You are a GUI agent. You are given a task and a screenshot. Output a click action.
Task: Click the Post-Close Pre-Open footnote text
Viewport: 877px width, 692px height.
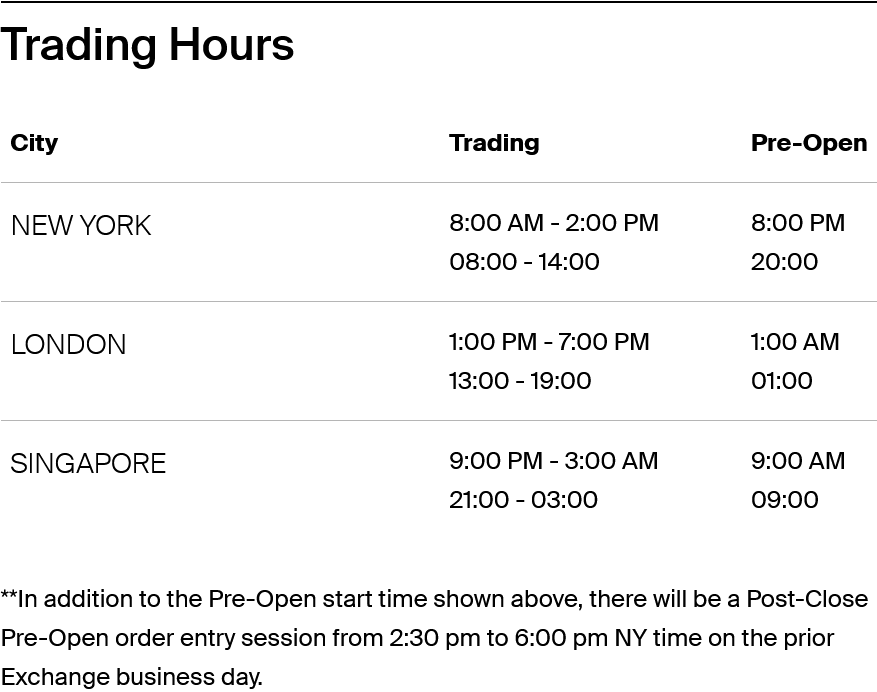[x=434, y=638]
